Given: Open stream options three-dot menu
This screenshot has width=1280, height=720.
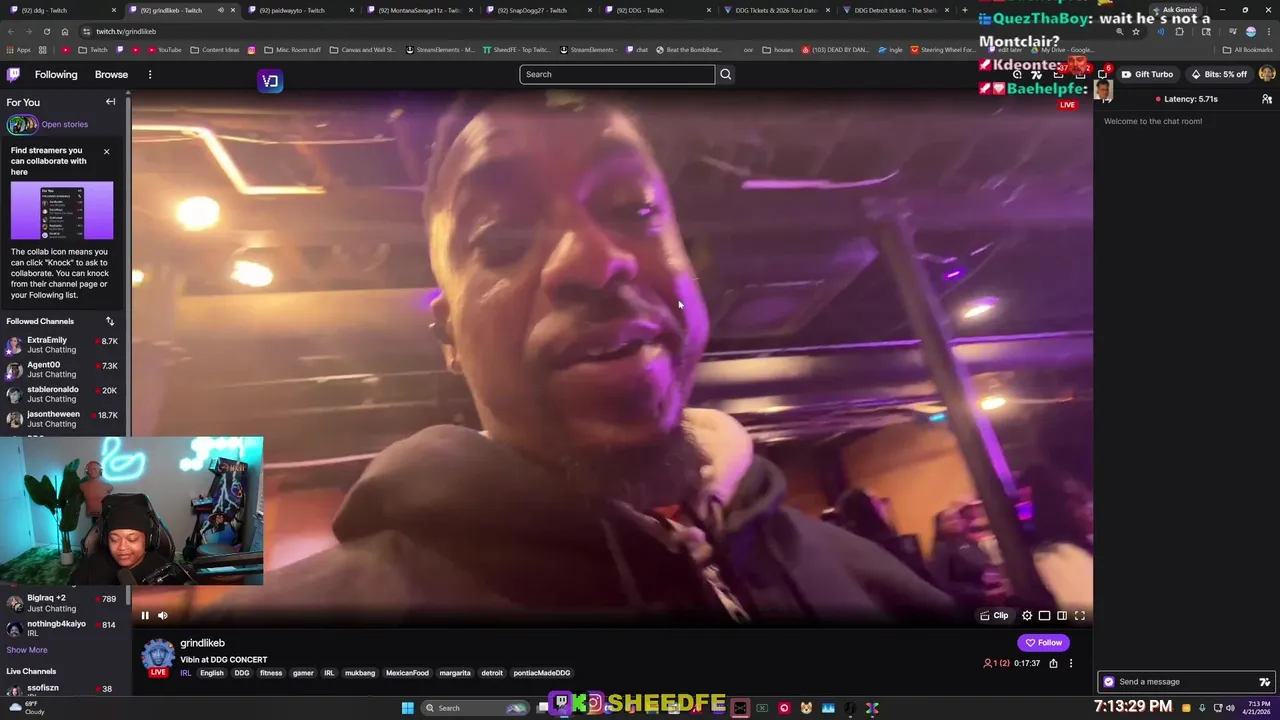Looking at the screenshot, I should click(1071, 663).
